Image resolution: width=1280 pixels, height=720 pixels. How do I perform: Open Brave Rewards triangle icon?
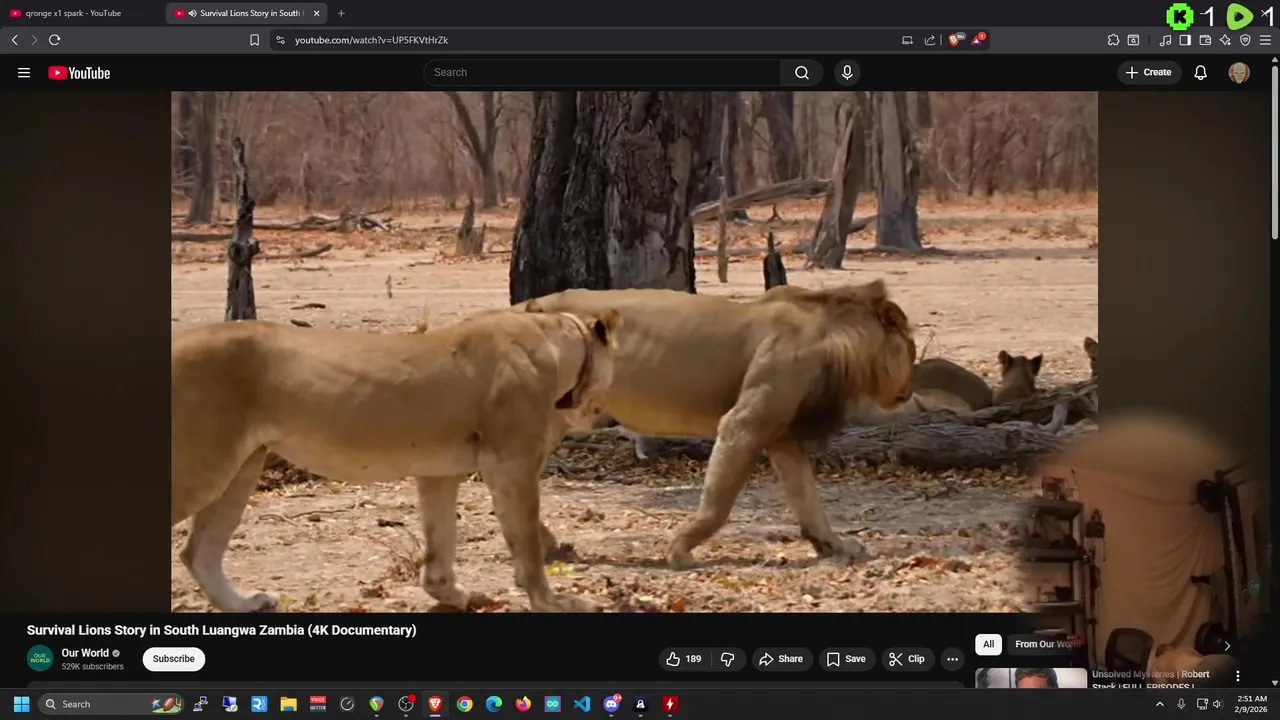tap(978, 40)
